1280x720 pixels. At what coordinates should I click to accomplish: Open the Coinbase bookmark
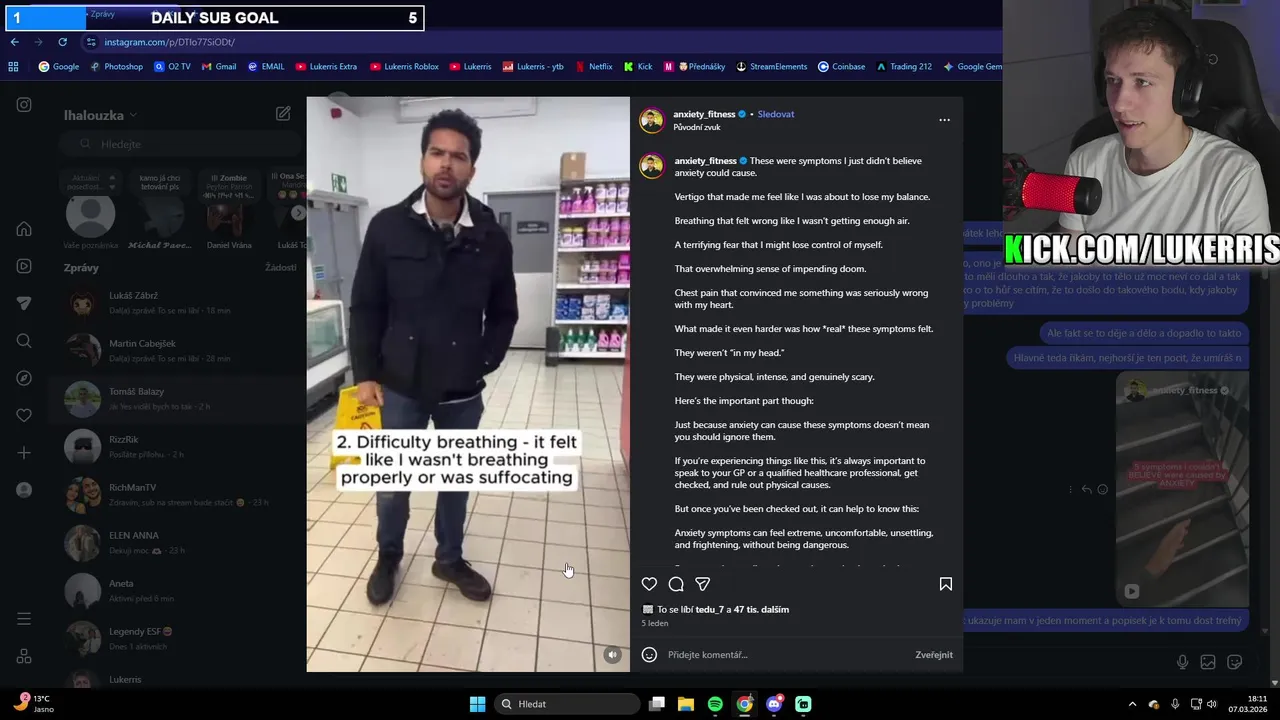tap(841, 67)
